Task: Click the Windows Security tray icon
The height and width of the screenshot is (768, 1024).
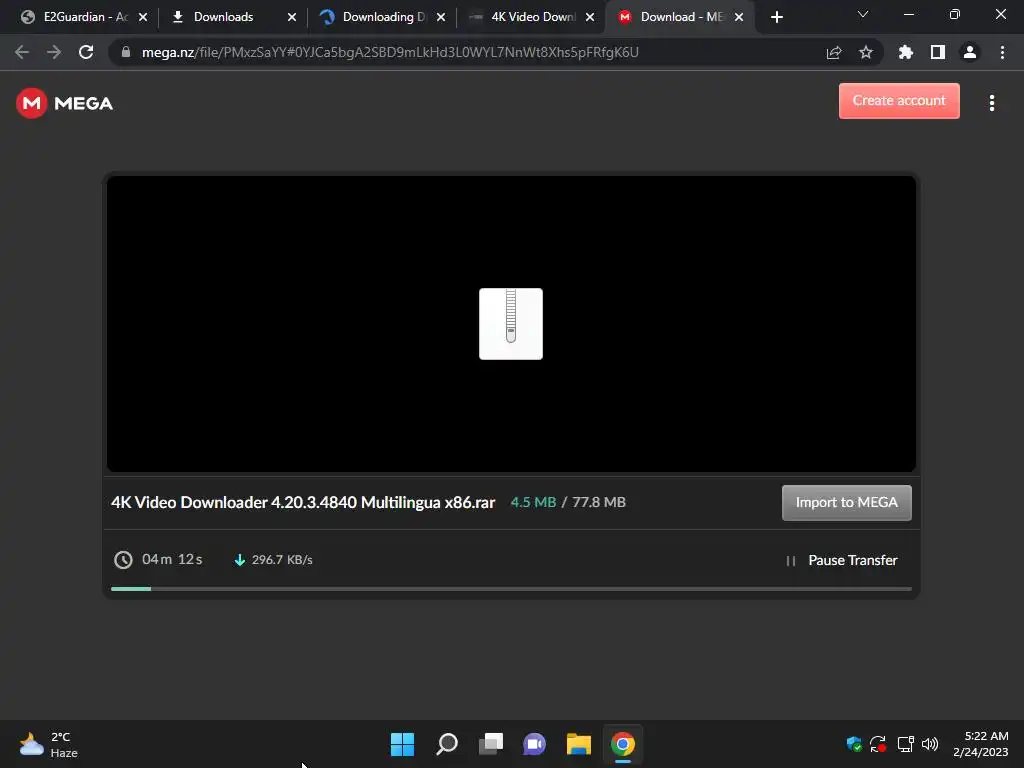Action: click(x=853, y=744)
